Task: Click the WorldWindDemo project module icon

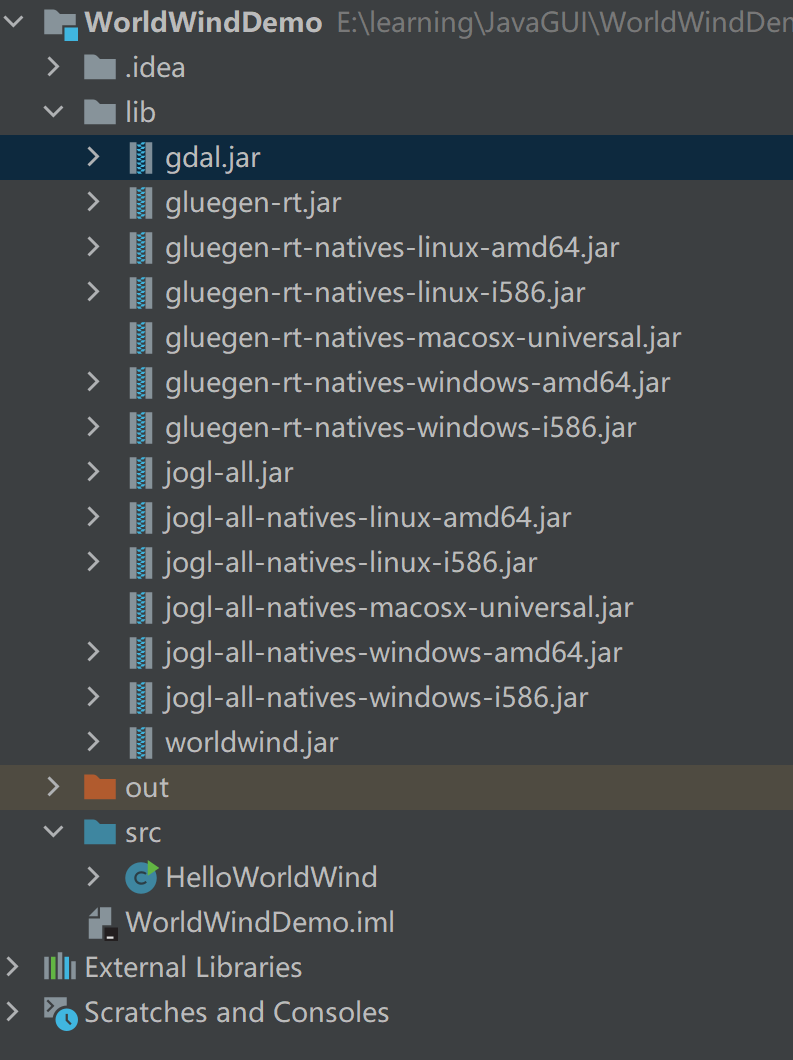Action: 60,23
